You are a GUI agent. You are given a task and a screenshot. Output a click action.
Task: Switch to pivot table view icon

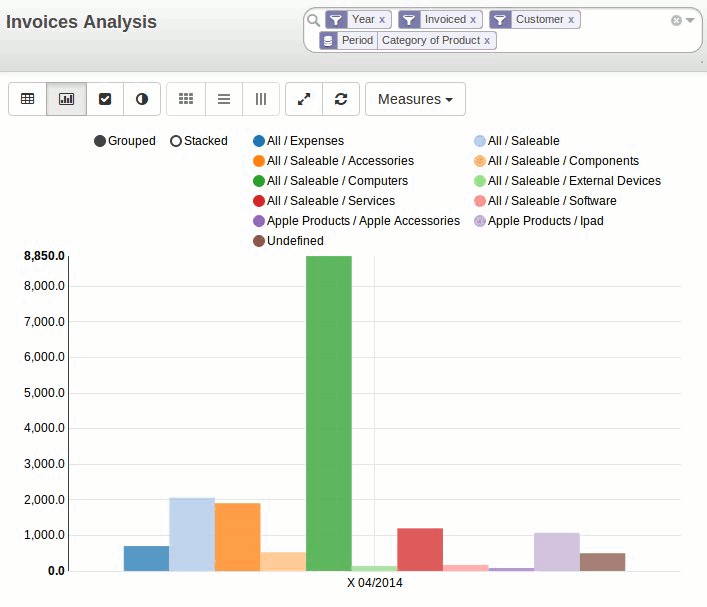click(28, 99)
